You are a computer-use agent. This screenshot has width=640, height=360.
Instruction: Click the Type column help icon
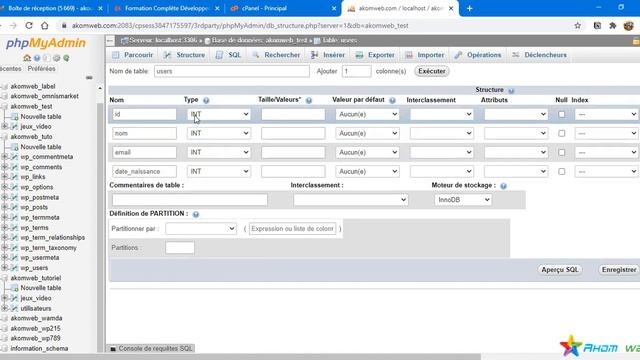206,100
